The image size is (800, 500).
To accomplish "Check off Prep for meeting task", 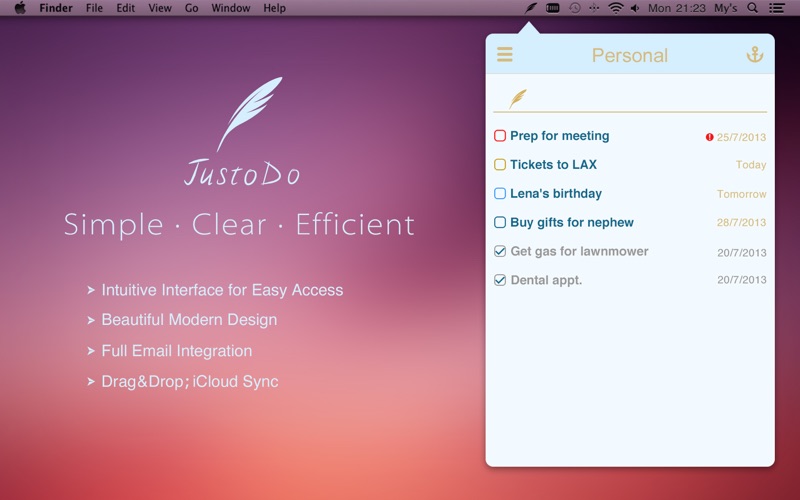I will (x=500, y=136).
